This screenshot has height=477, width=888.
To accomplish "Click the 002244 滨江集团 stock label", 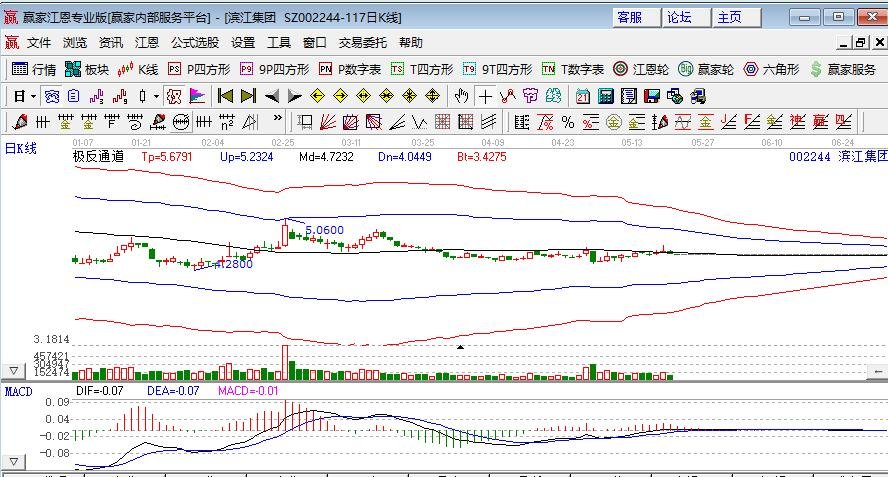I will 837,157.
